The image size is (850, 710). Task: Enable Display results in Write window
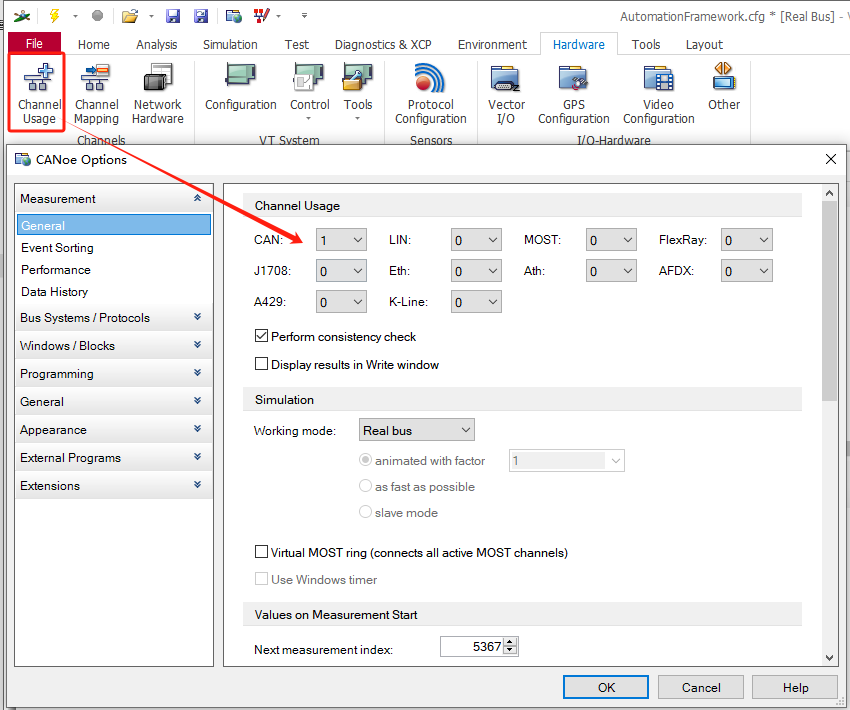pyautogui.click(x=261, y=364)
